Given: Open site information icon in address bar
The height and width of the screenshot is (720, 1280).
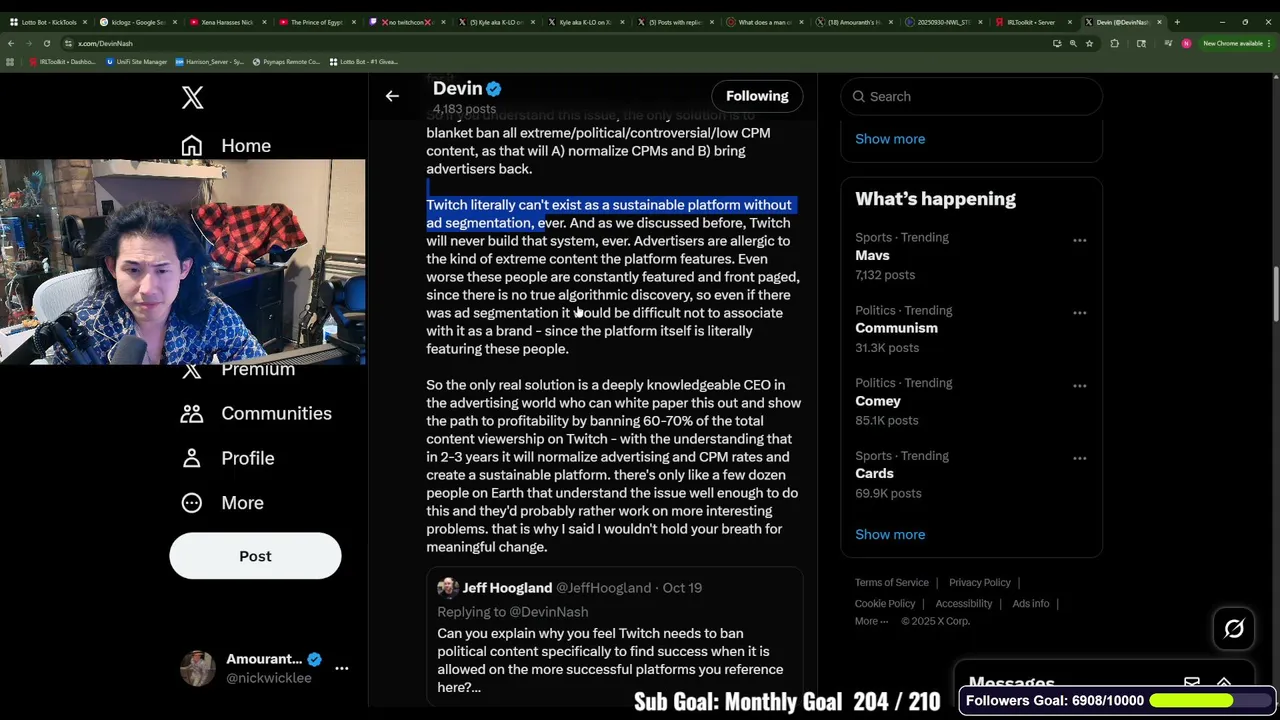Looking at the screenshot, I should [x=69, y=43].
